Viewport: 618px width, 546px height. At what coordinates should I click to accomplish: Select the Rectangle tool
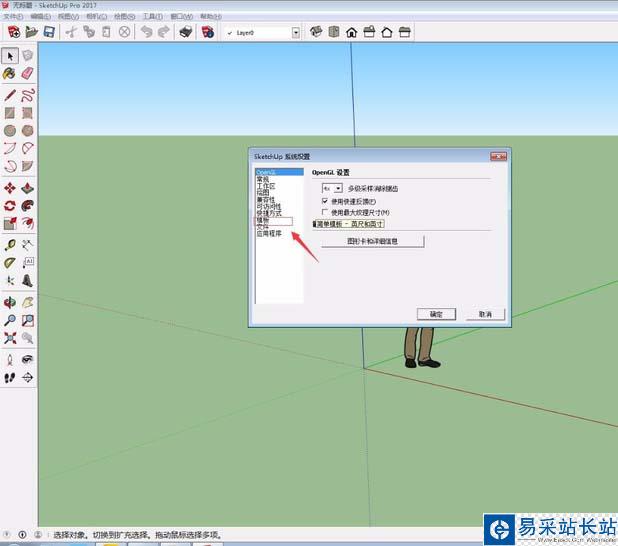pos(10,113)
